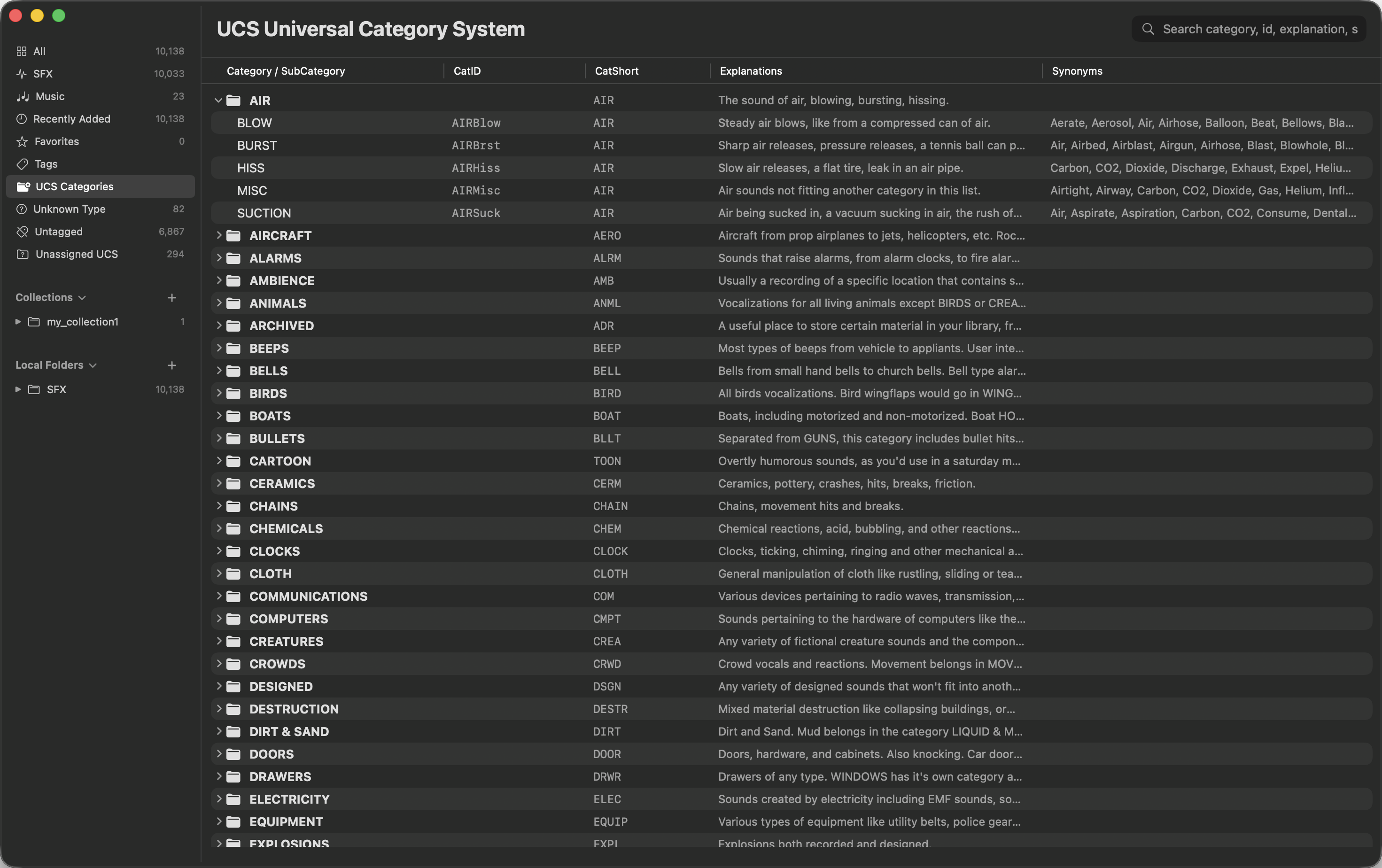The image size is (1382, 868).
Task: Click the BELLS folder icon
Action: point(233,371)
